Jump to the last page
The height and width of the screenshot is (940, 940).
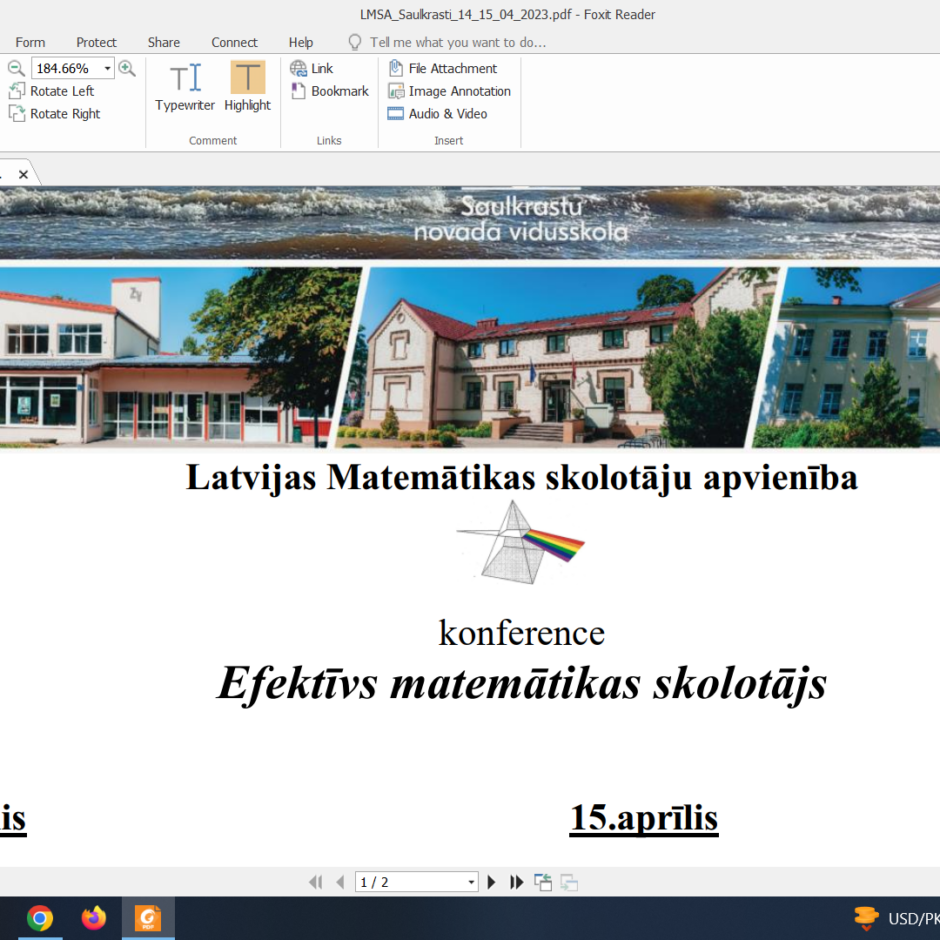point(516,882)
